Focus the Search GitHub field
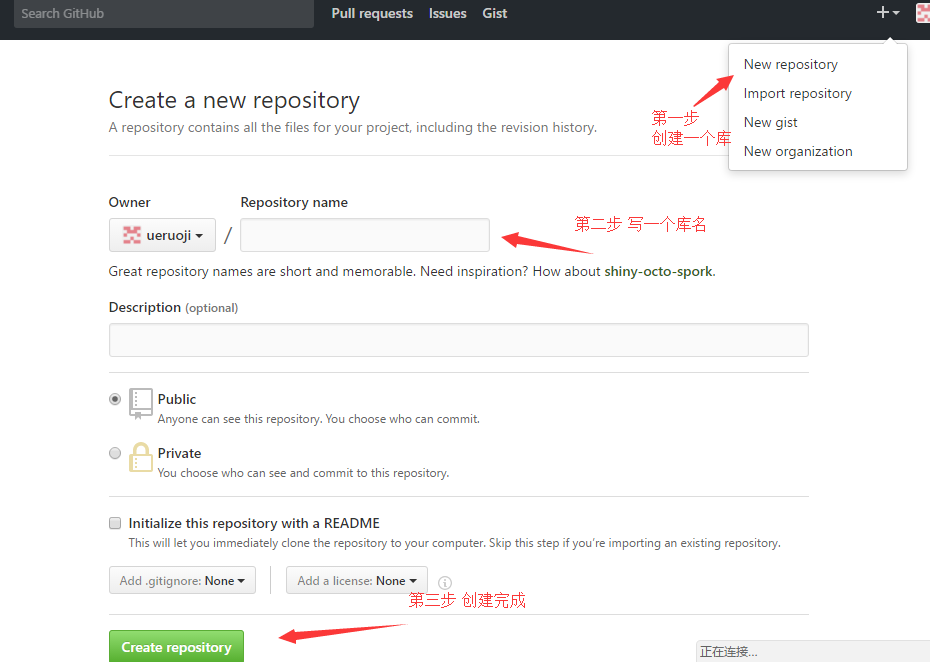This screenshot has width=930, height=662. pos(164,14)
